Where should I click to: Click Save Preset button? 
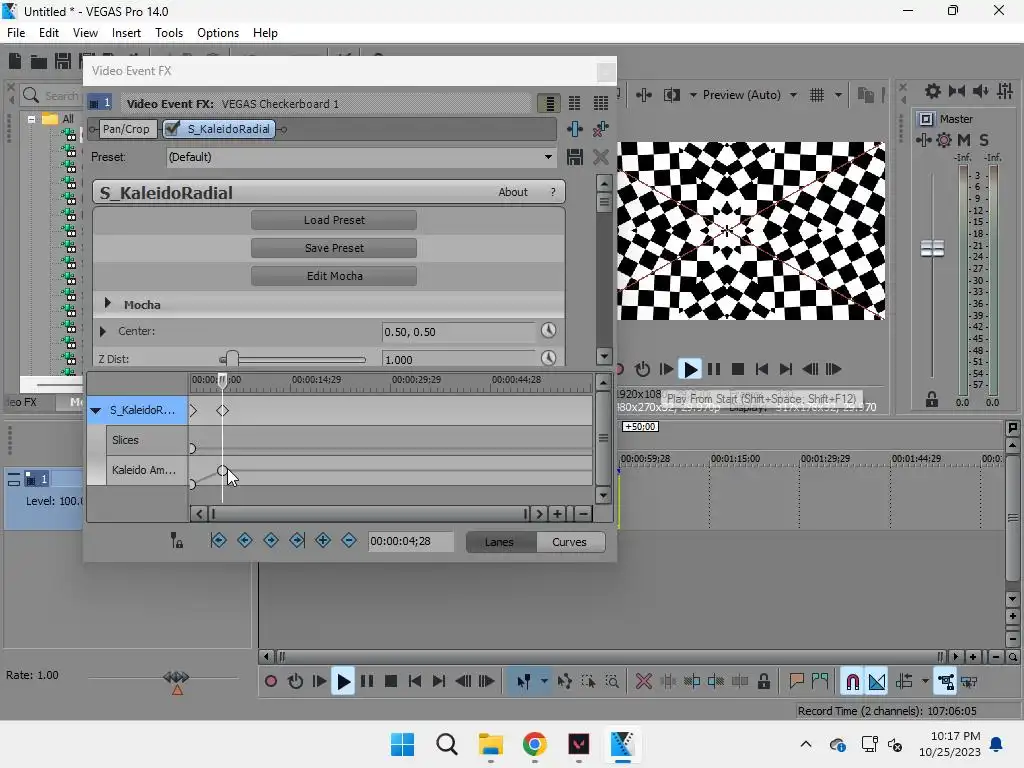click(334, 248)
